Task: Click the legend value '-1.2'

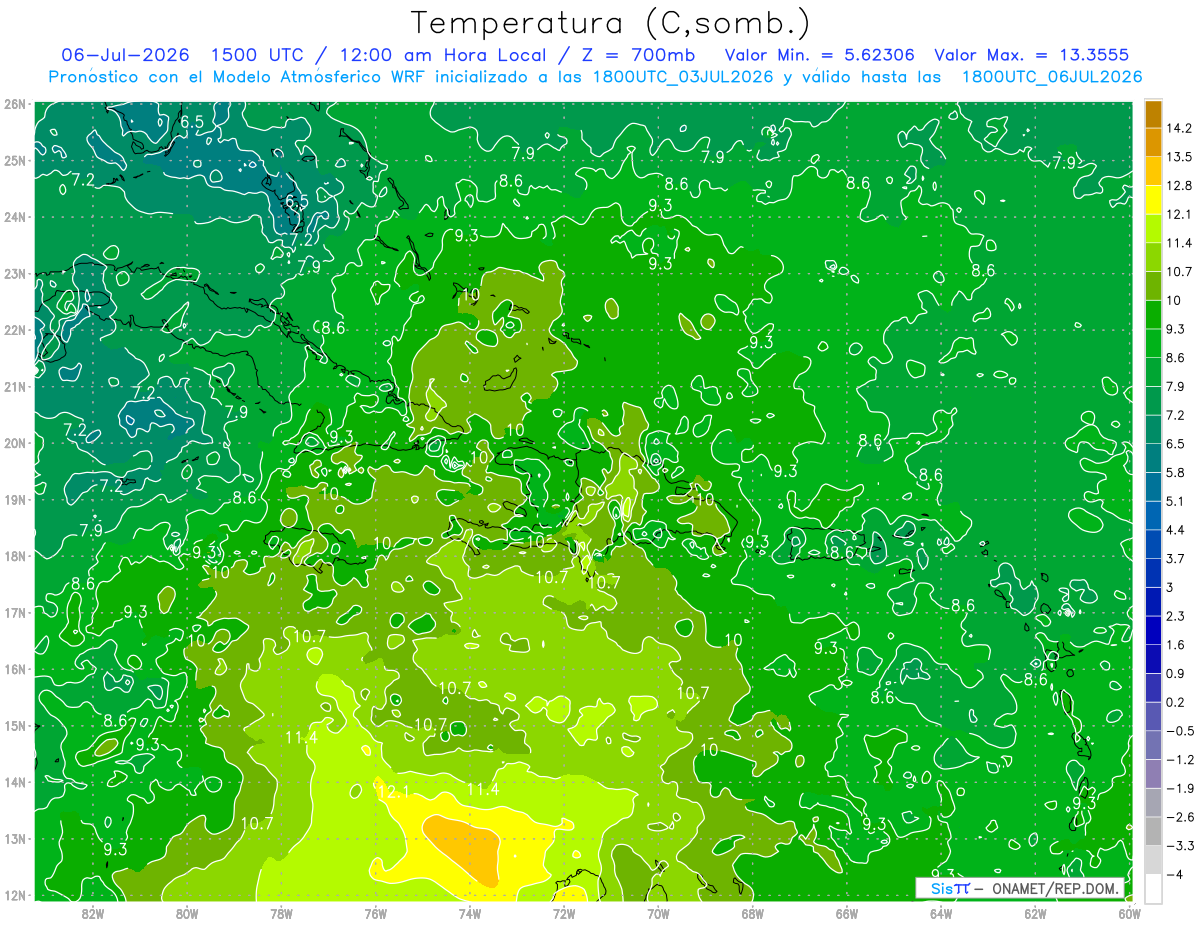Action: (x=1179, y=759)
